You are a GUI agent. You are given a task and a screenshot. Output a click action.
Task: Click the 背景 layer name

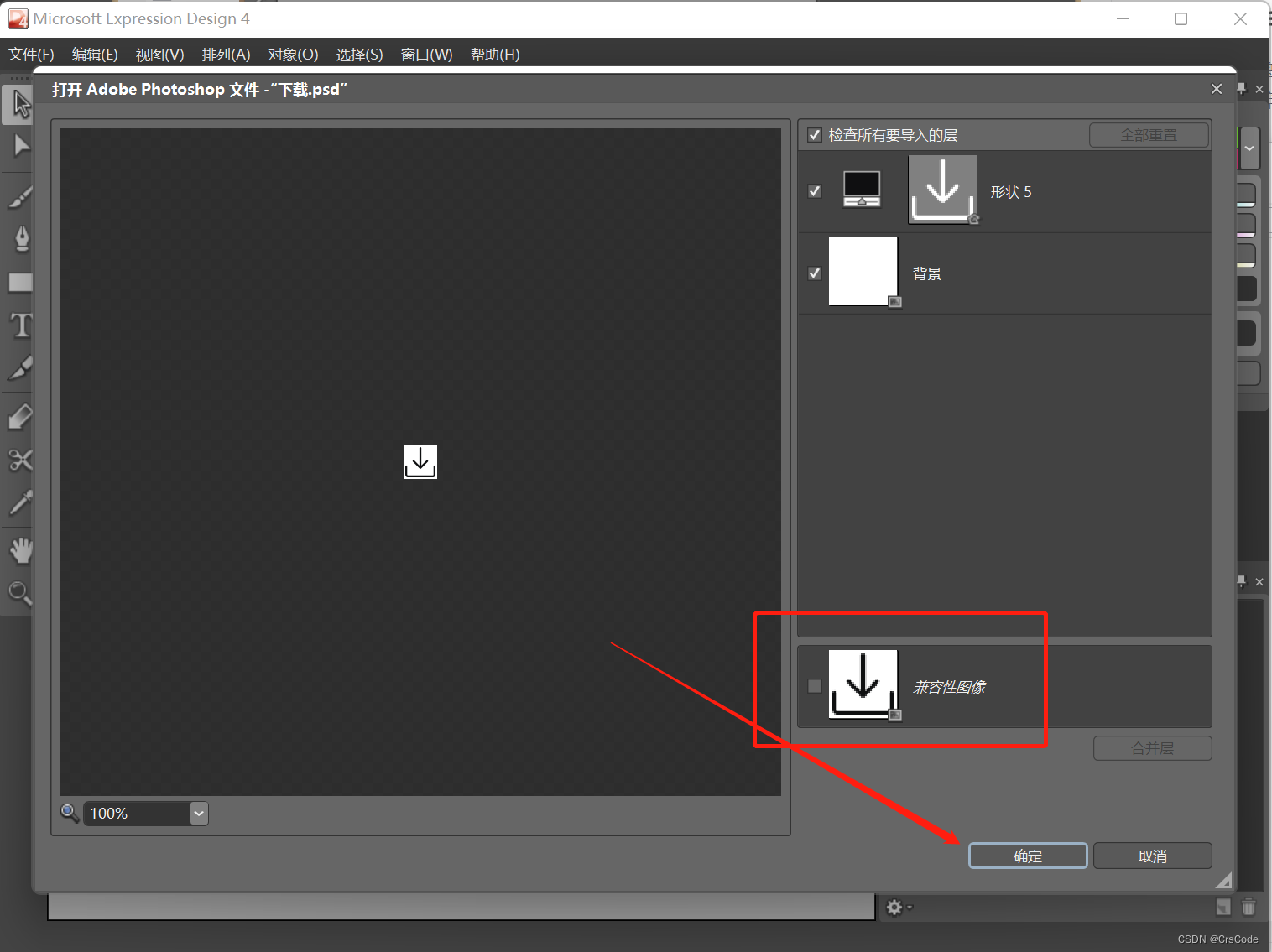pos(927,273)
